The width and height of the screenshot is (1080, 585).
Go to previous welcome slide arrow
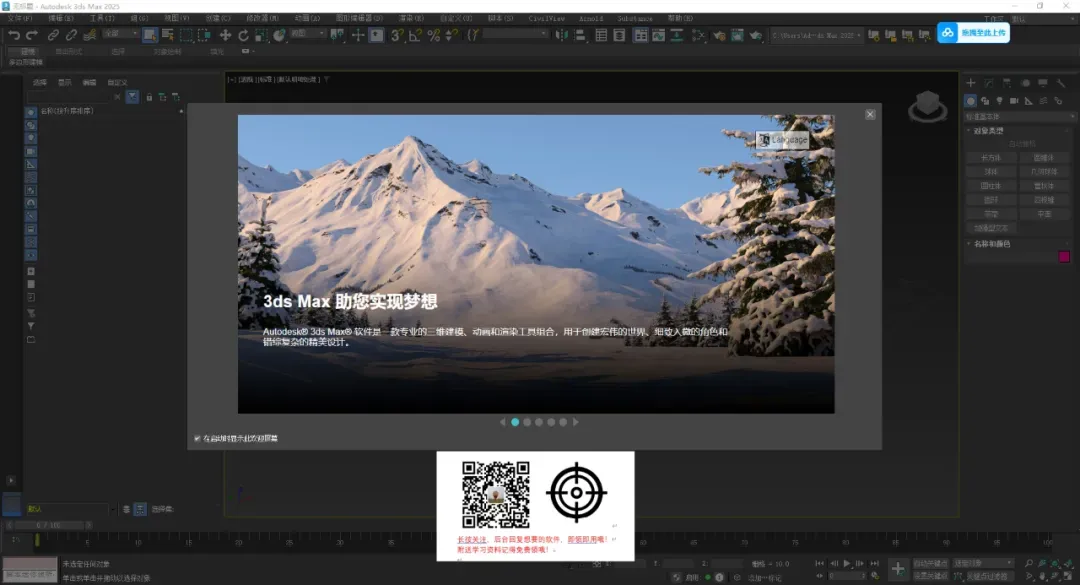[502, 422]
